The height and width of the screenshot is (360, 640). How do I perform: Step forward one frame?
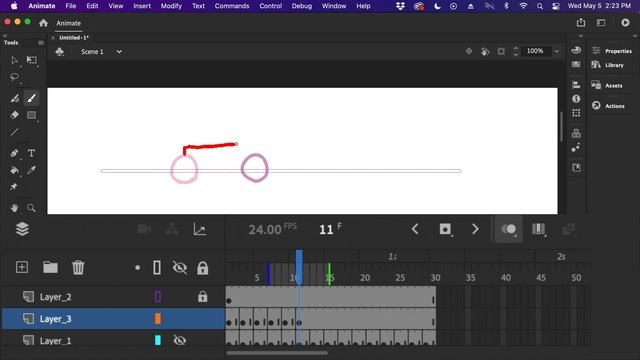(x=475, y=229)
